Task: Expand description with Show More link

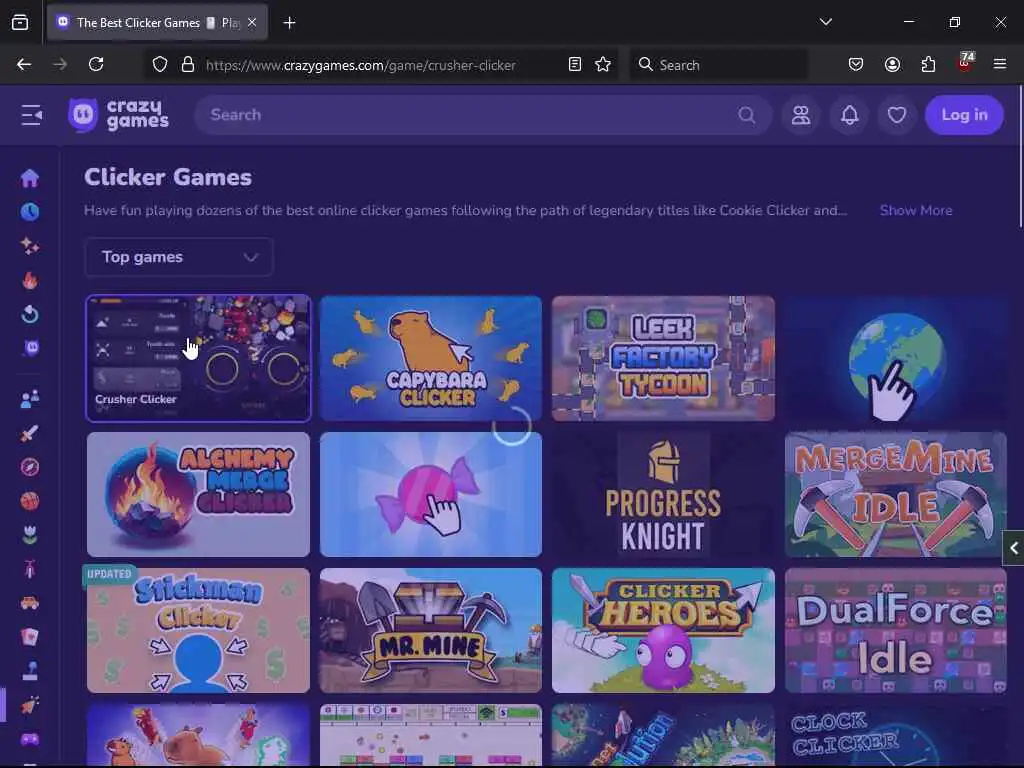Action: [x=916, y=210]
